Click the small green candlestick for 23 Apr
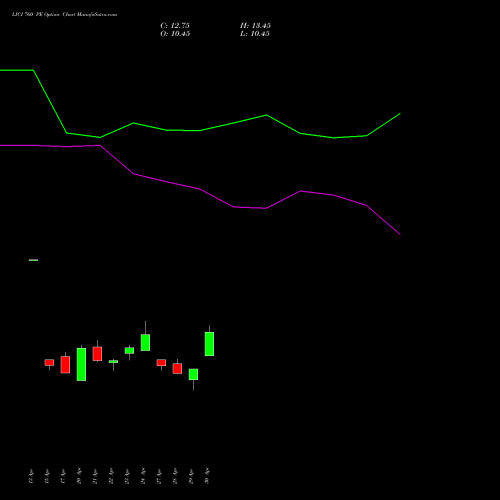500x500 pixels. (x=129, y=351)
